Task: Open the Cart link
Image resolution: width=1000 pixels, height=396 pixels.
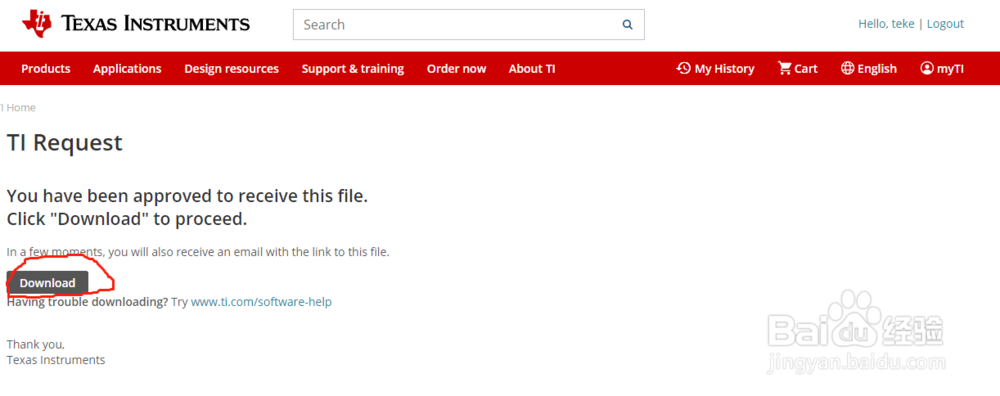Action: (x=797, y=68)
